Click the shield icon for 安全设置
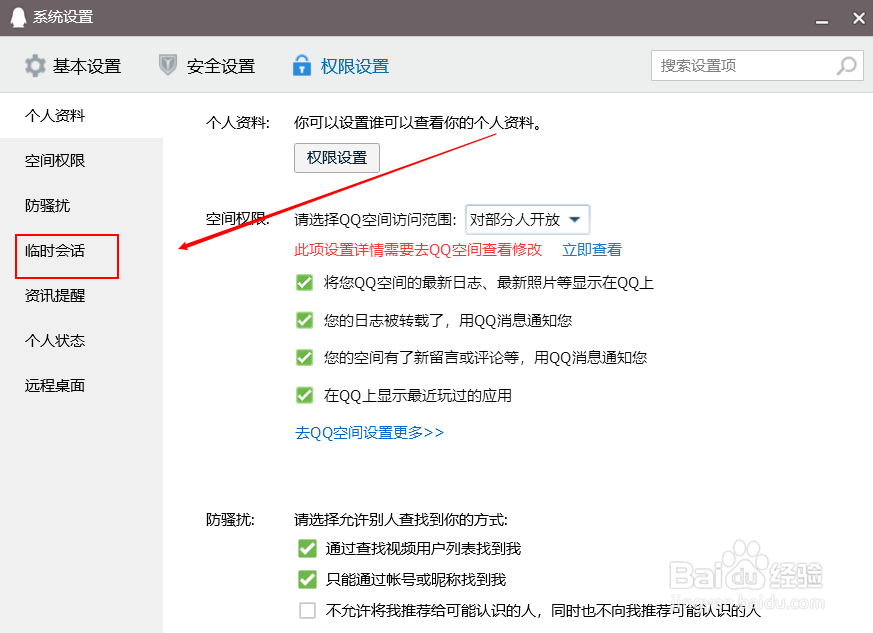Image resolution: width=873 pixels, height=633 pixels. pyautogui.click(x=166, y=65)
